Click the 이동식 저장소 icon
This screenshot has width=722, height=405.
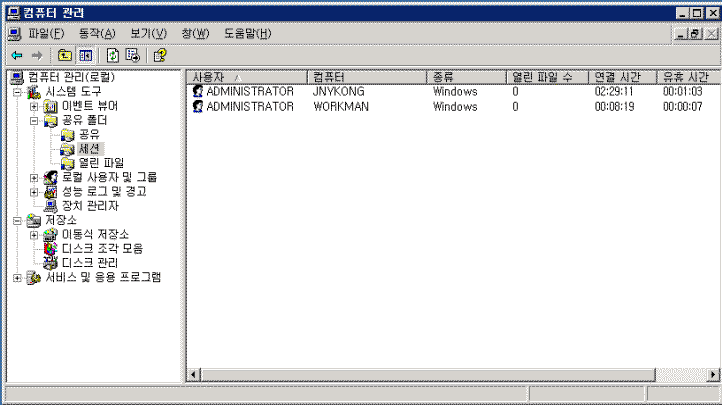(x=50, y=235)
